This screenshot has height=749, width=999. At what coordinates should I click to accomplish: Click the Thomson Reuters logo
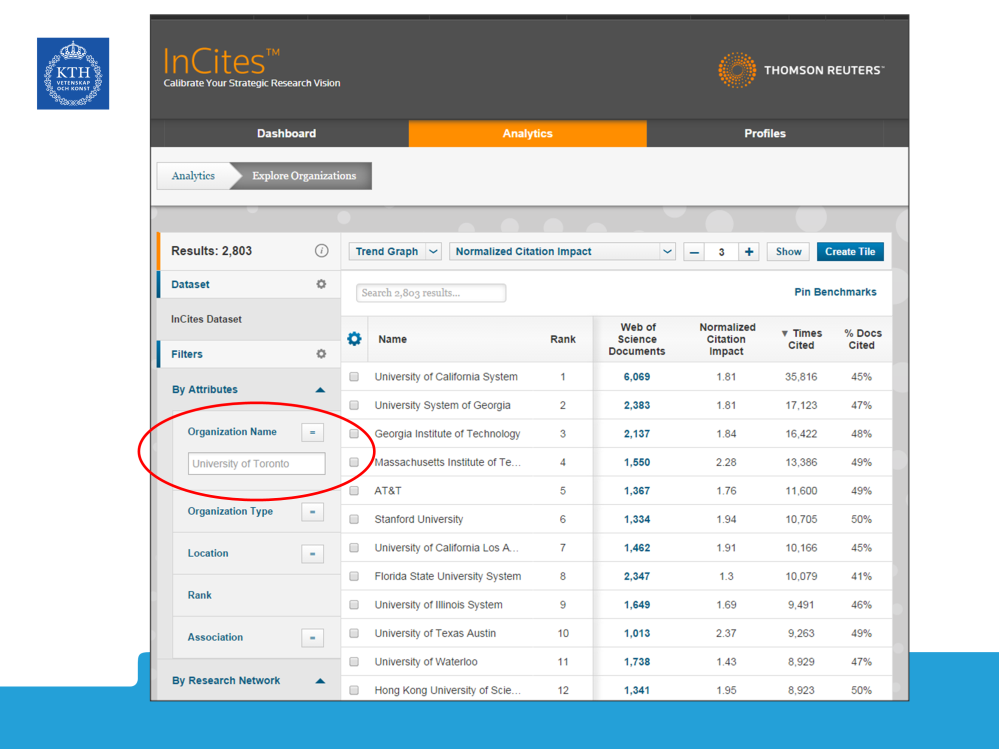click(801, 70)
